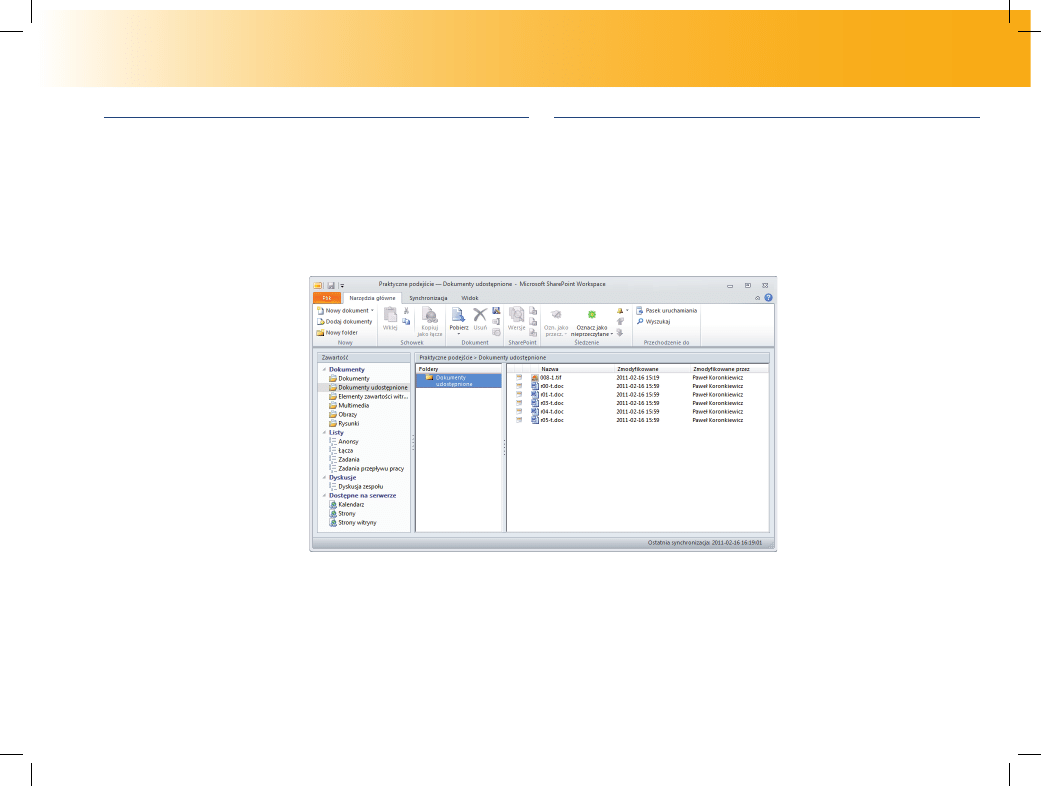
Task: Click the save icon in quick access toolbar
Action: (x=331, y=285)
